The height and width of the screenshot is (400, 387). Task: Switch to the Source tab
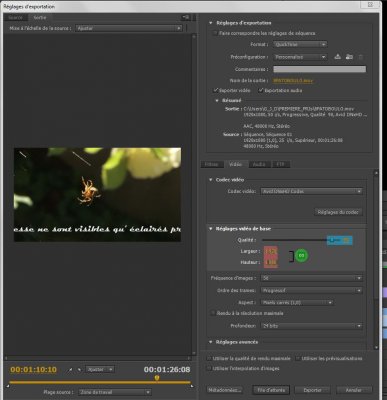15,17
